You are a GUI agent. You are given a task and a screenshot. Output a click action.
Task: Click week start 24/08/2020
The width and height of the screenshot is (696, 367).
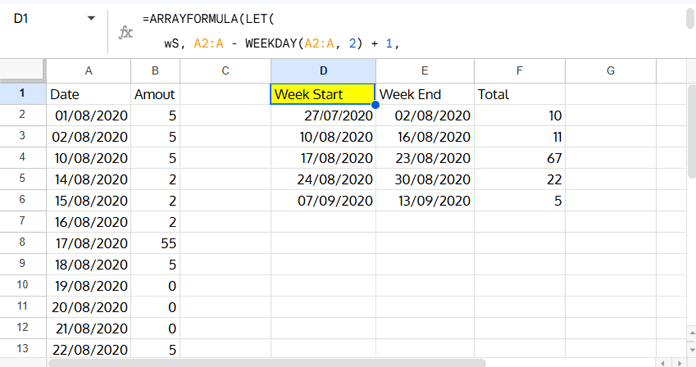click(x=323, y=179)
